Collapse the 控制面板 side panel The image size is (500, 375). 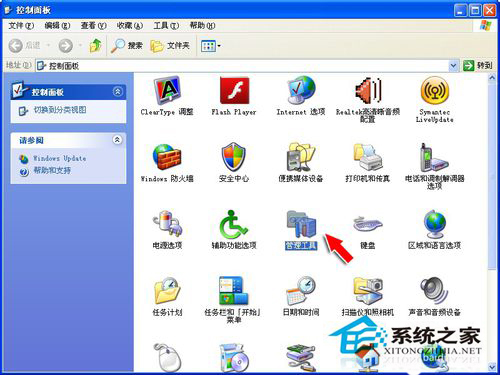117,91
